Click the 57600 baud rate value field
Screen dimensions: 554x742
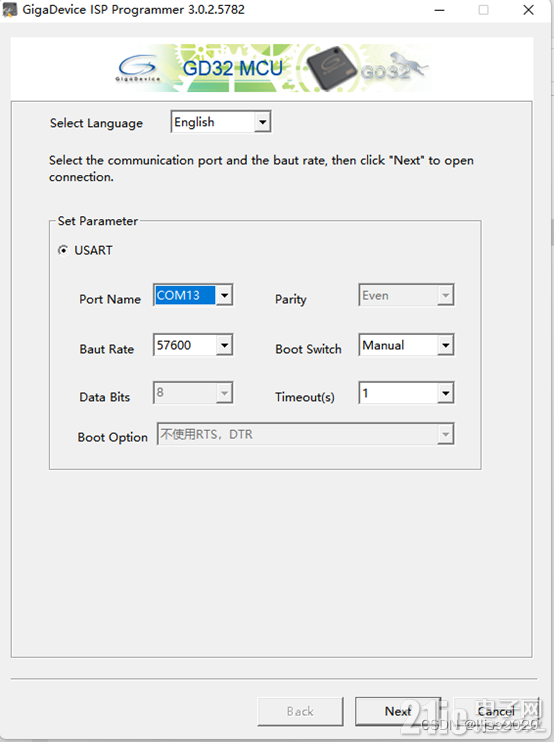pos(185,345)
